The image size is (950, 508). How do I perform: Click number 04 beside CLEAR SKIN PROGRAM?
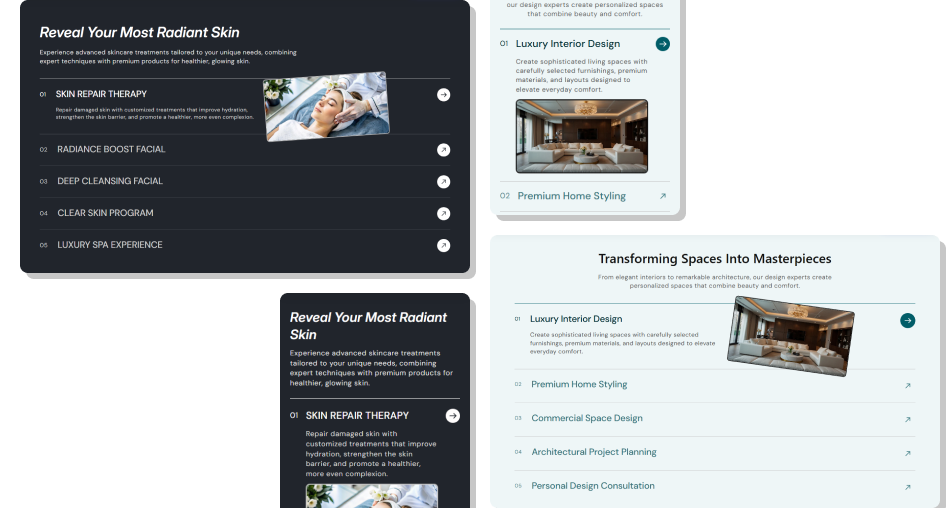tap(44, 213)
